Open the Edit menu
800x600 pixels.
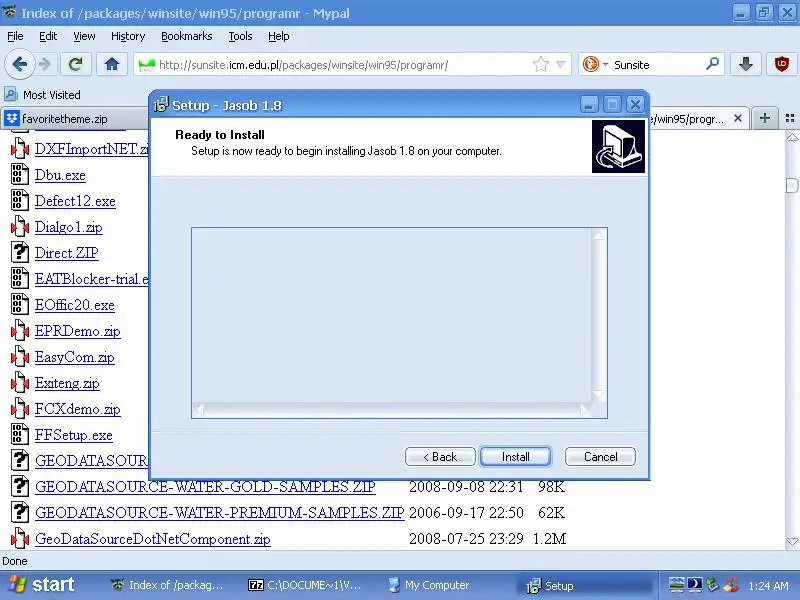(x=48, y=36)
